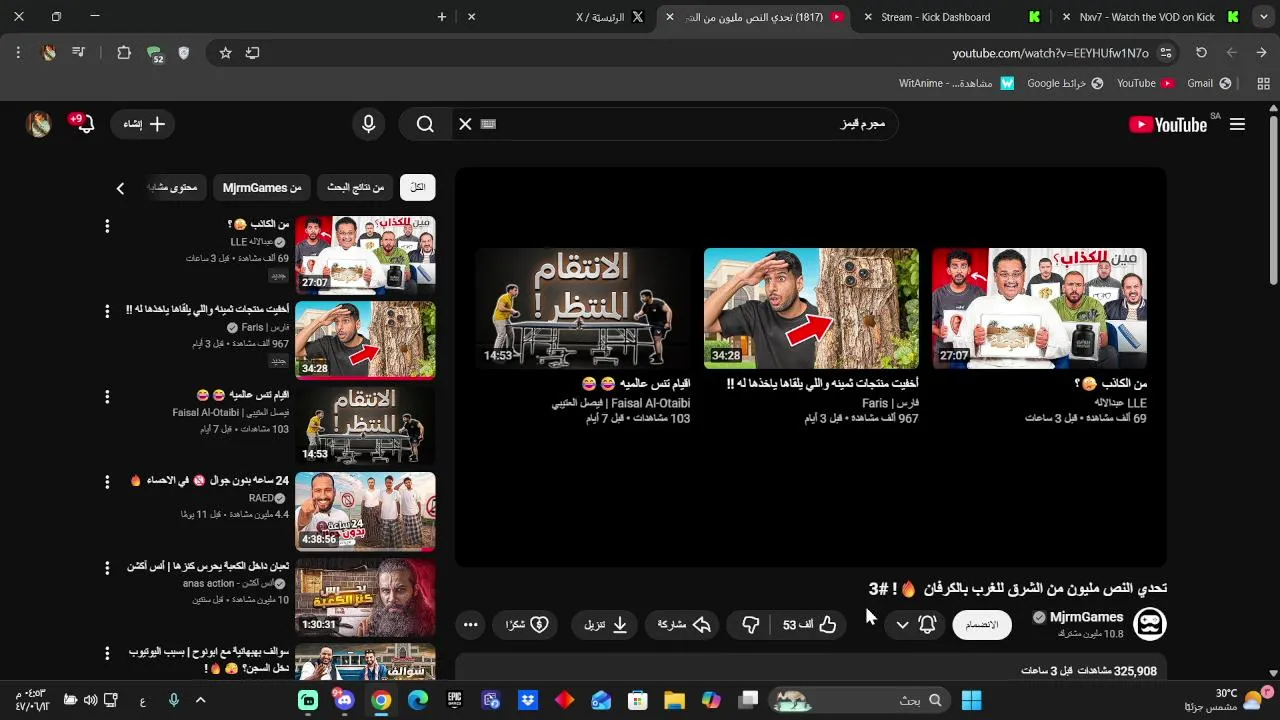Open sidebar thumbnail "24 ساعه بدون جوال"
Image resolution: width=1280 pixels, height=720 pixels.
click(365, 511)
